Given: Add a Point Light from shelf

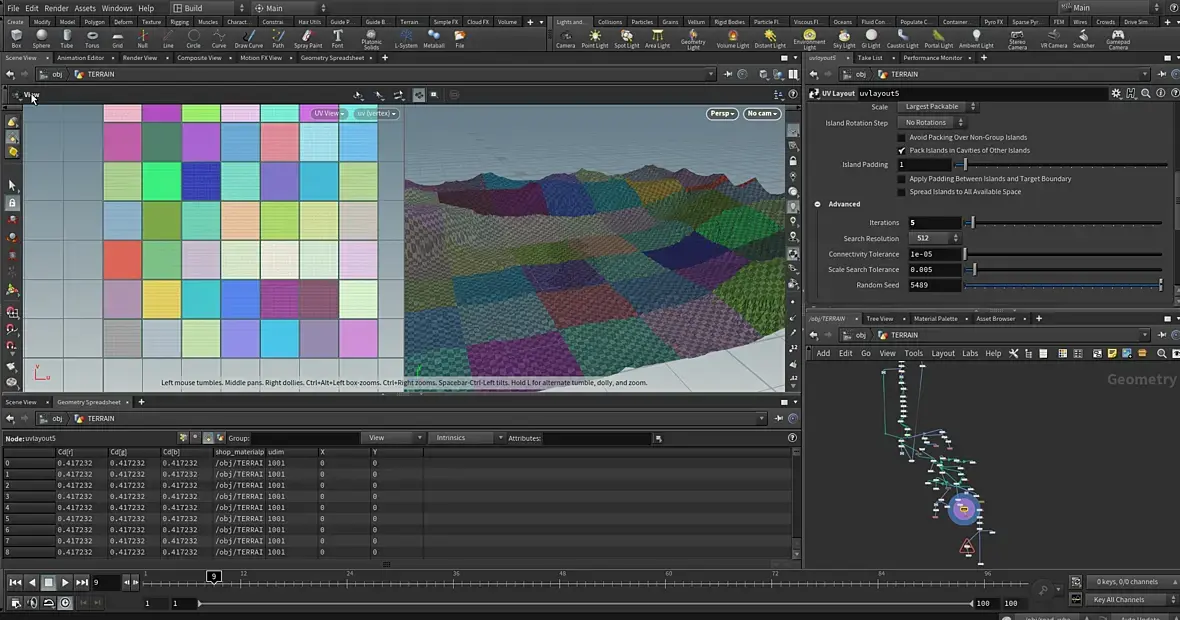Looking at the screenshot, I should 595,37.
